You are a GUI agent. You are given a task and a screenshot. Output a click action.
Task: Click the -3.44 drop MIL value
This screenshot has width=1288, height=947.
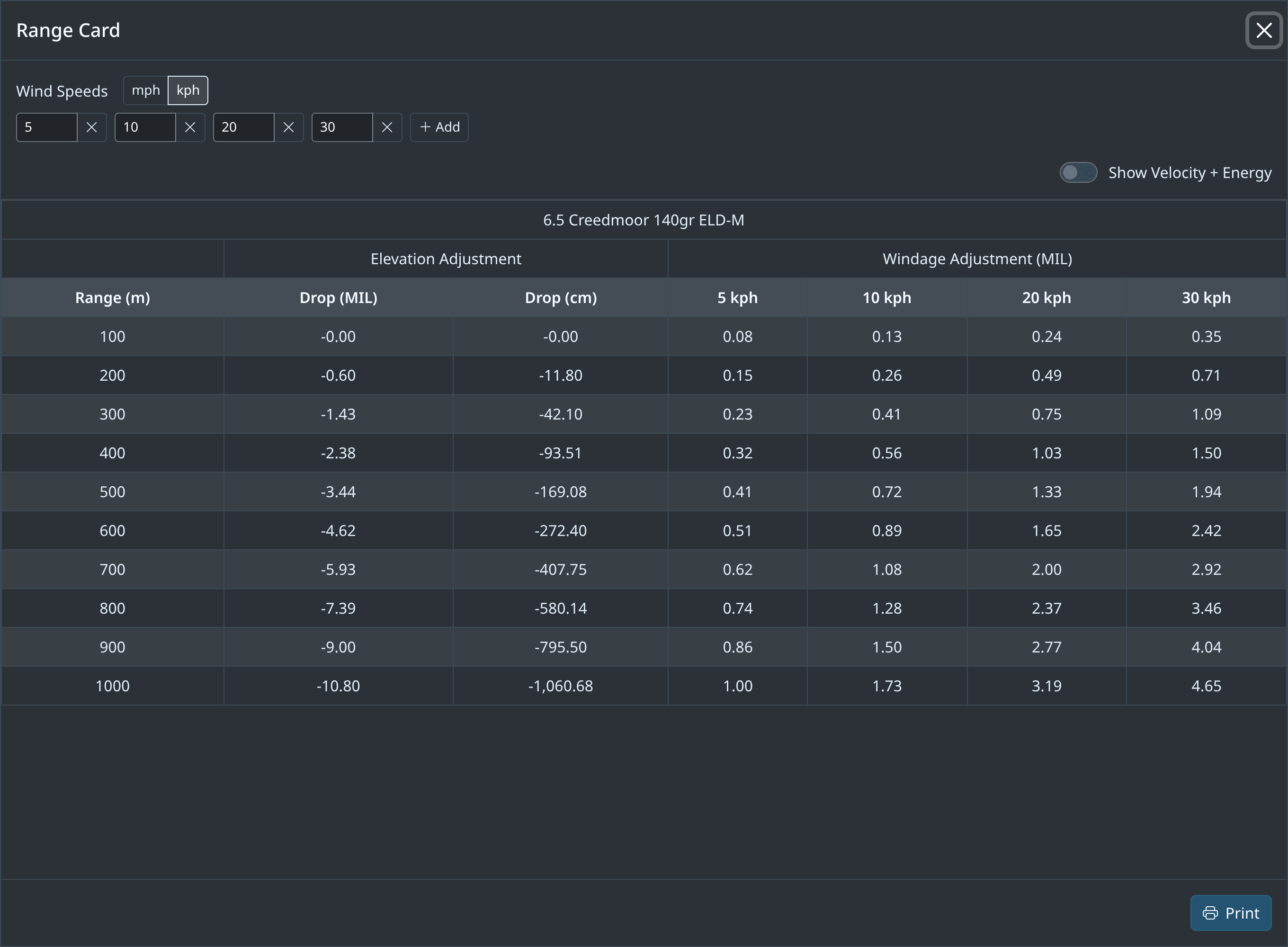click(x=338, y=492)
